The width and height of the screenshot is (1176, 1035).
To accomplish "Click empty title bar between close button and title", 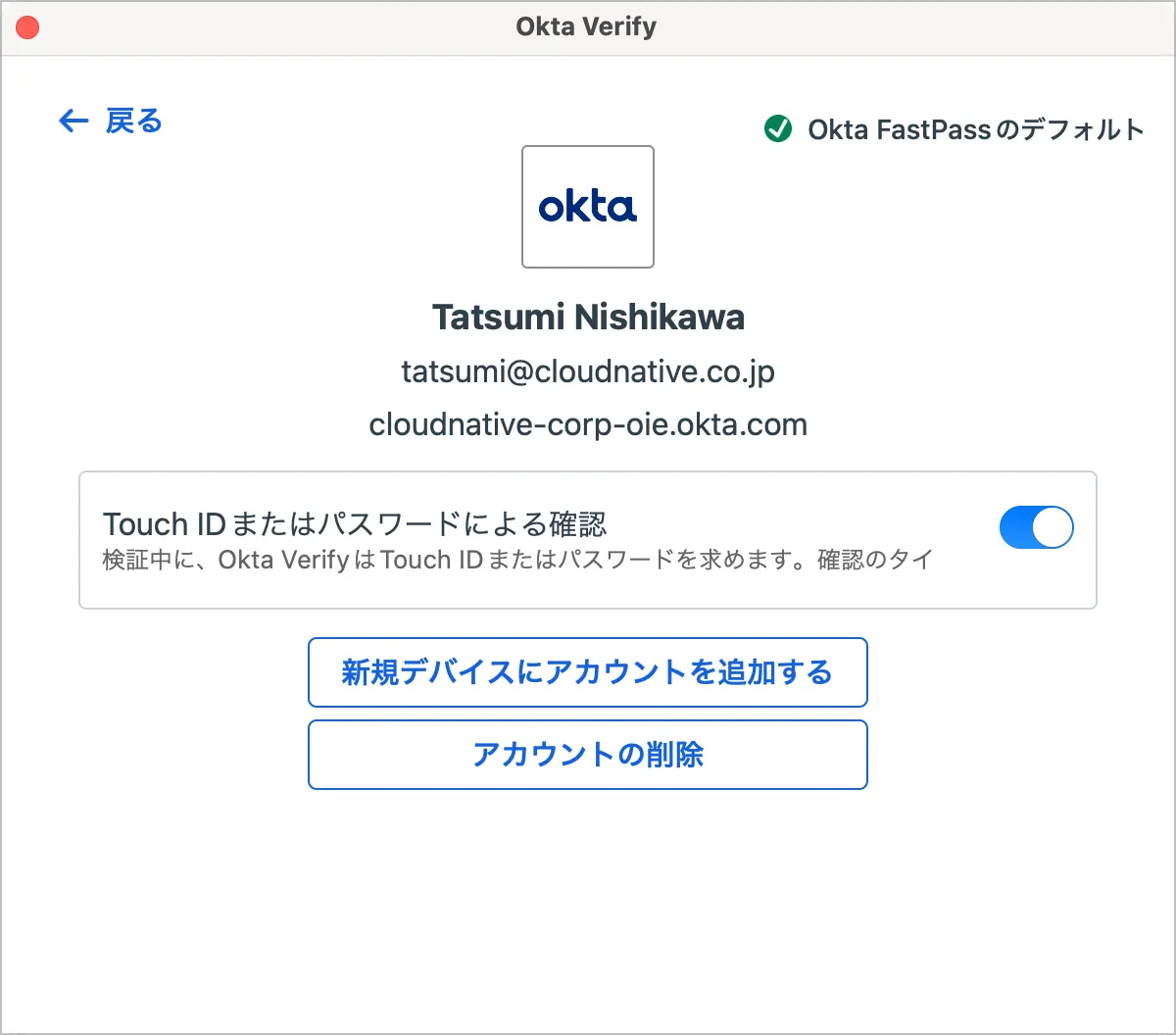I will (x=274, y=27).
